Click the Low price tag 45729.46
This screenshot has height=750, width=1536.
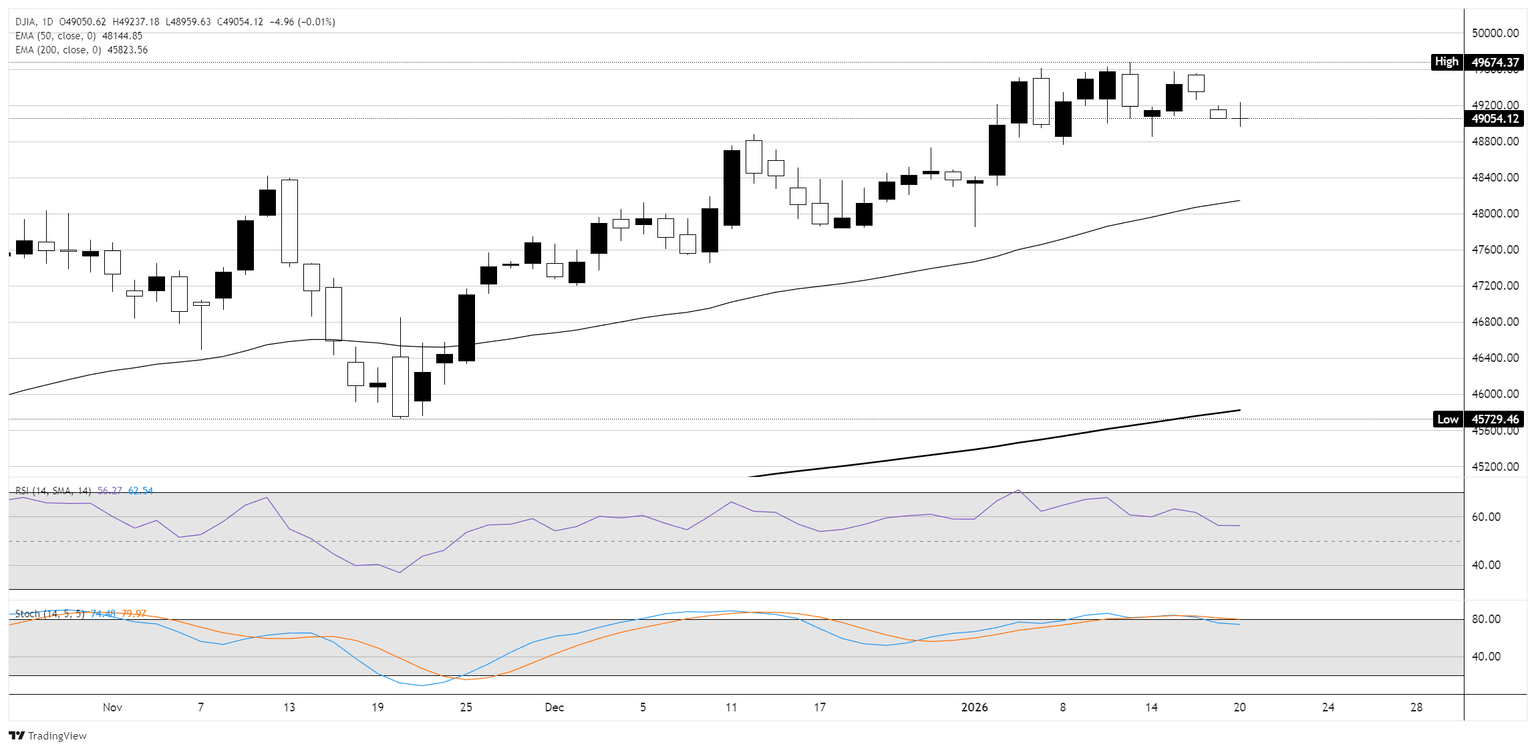pyautogui.click(x=1495, y=420)
